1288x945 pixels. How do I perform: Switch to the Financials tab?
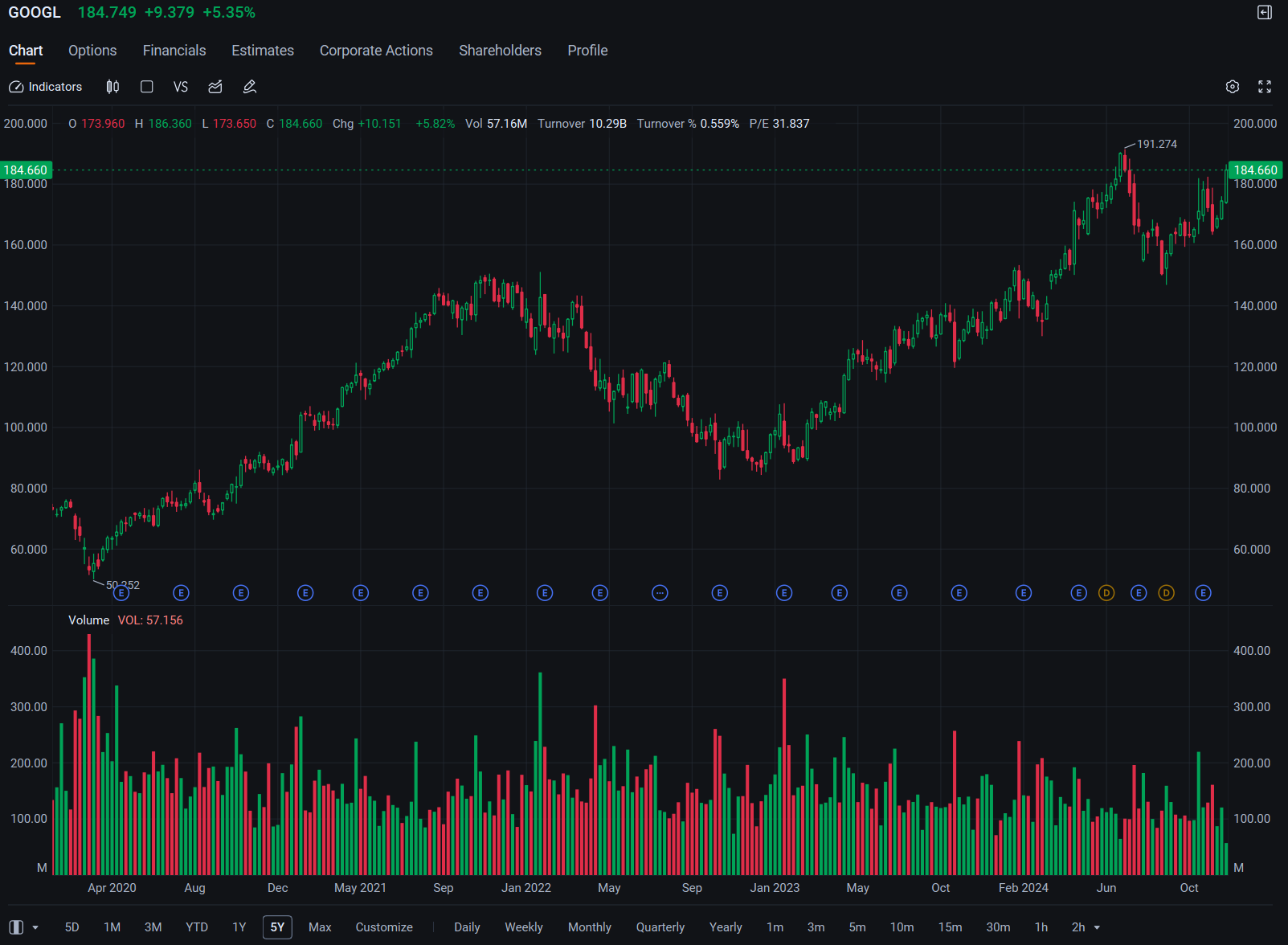[174, 51]
